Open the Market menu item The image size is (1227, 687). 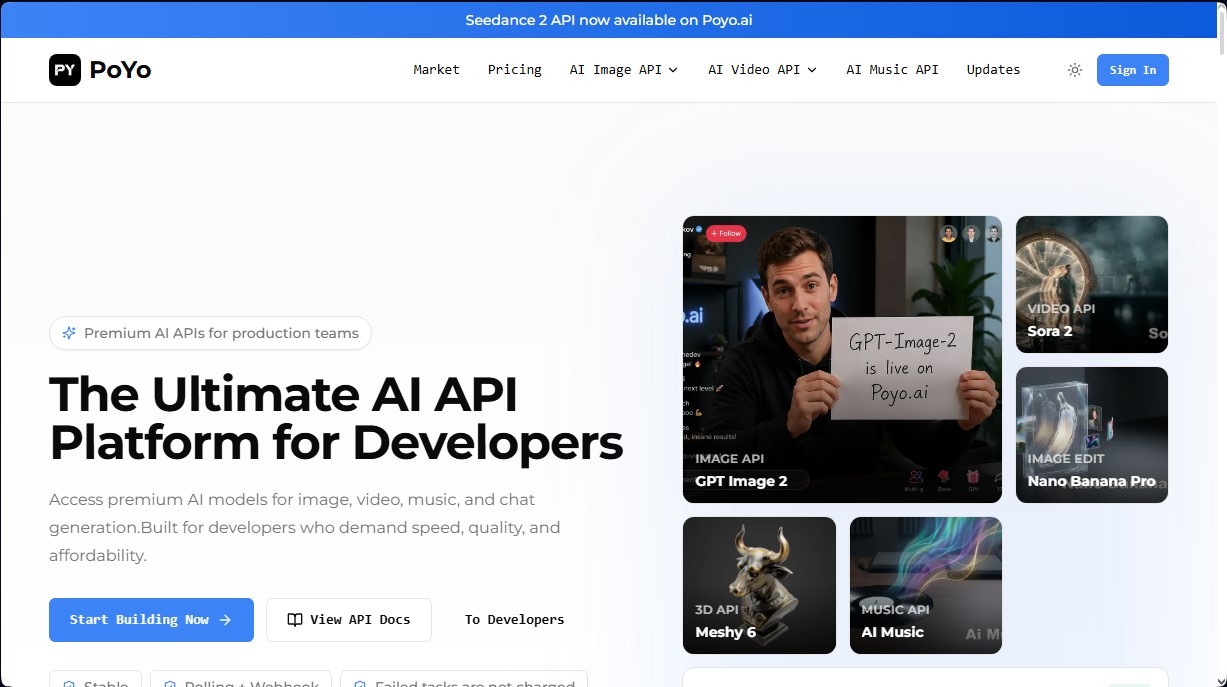click(437, 70)
